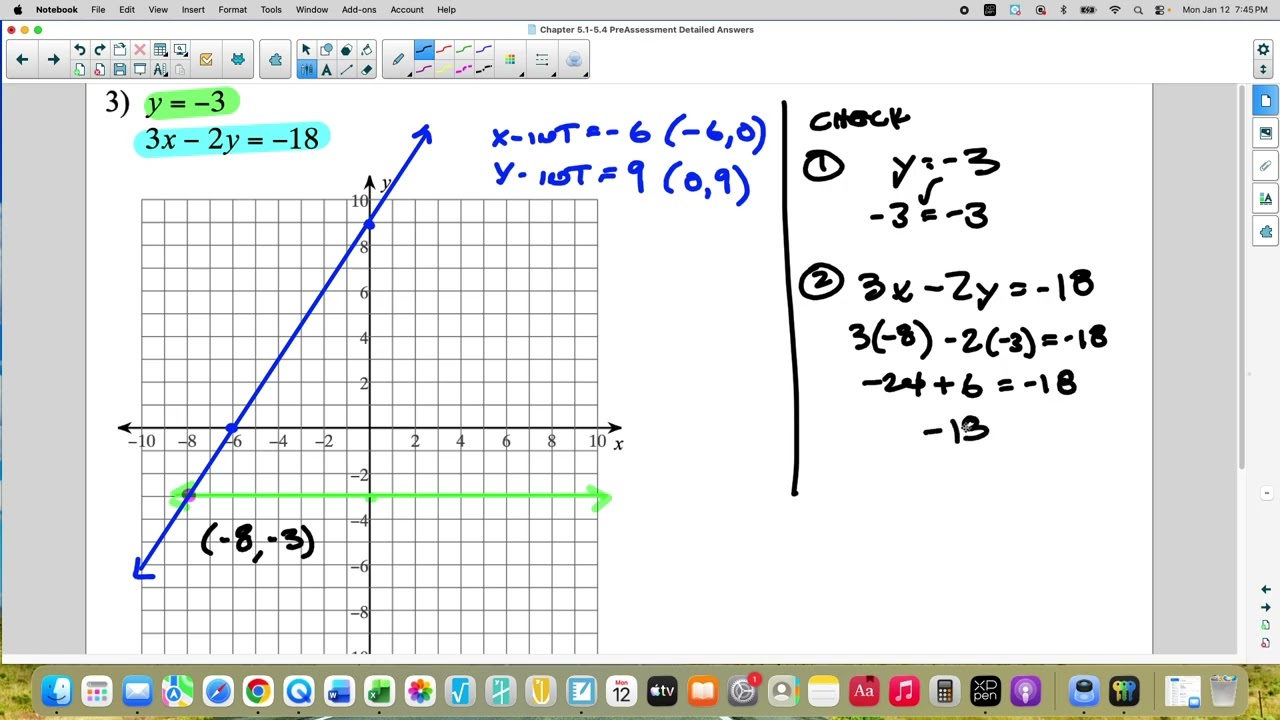This screenshot has width=1280, height=720.
Task: Select the Fill bucket tool
Action: pos(366,50)
